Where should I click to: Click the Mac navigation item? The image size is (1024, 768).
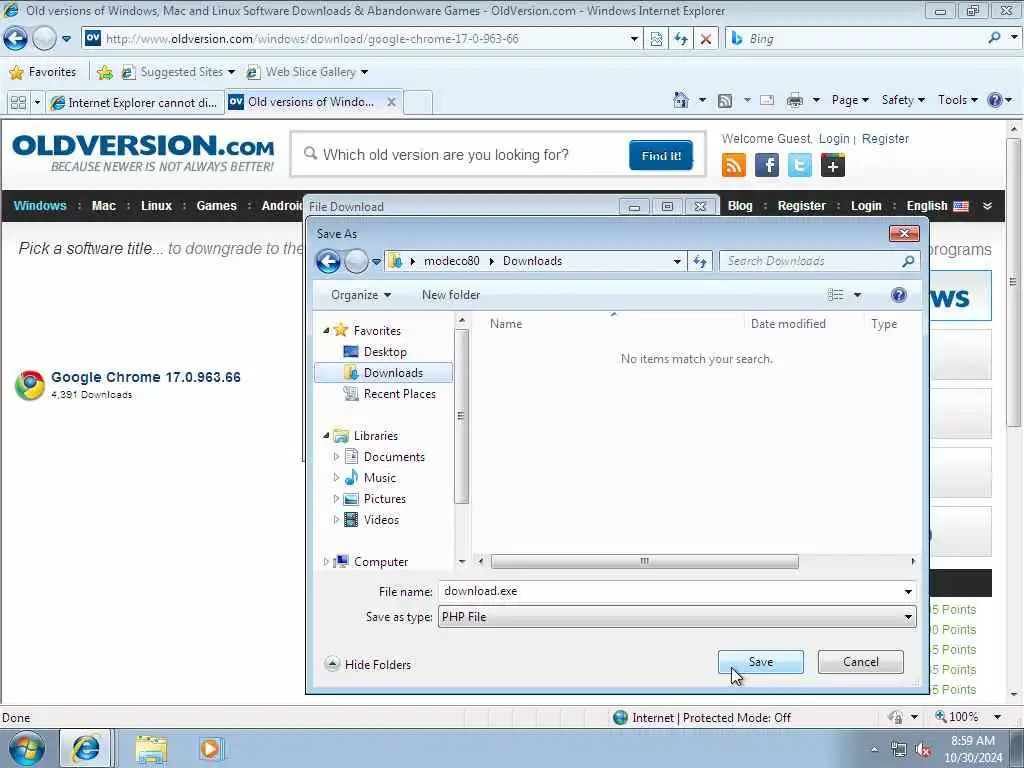coord(103,206)
